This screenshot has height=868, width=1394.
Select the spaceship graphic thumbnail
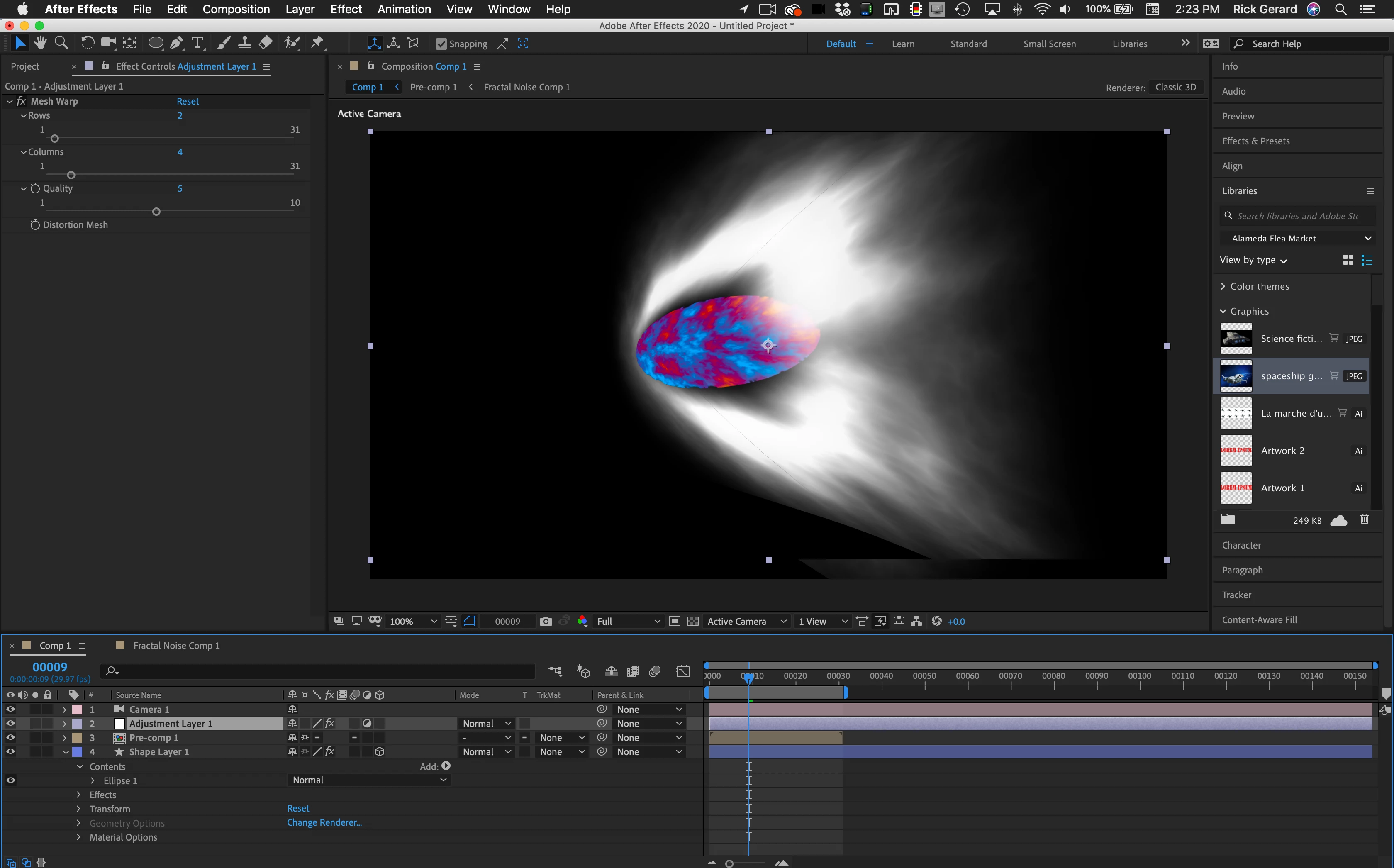[1236, 376]
